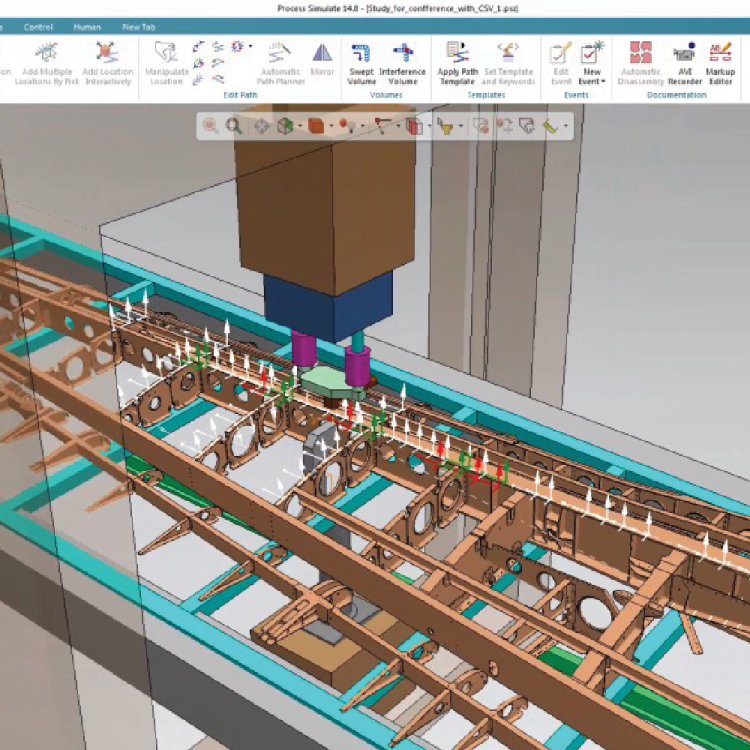The width and height of the screenshot is (750, 750).
Task: Open the Interference Volume tool
Action: click(x=401, y=62)
